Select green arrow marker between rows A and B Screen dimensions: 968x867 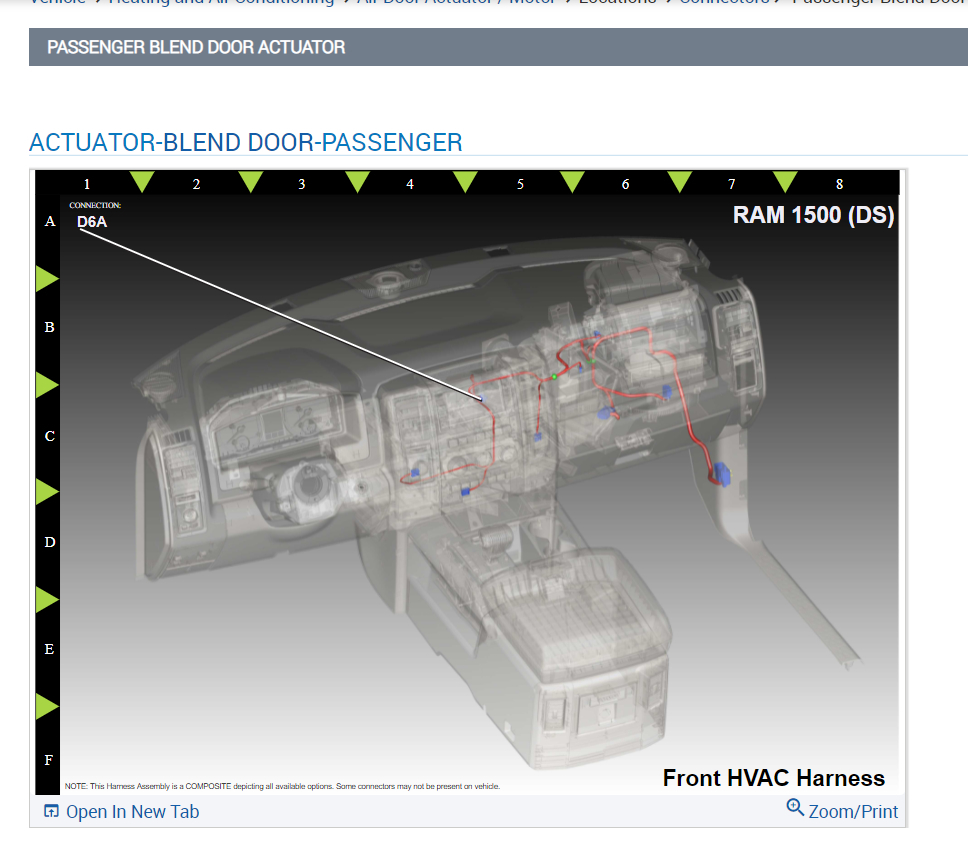click(47, 279)
